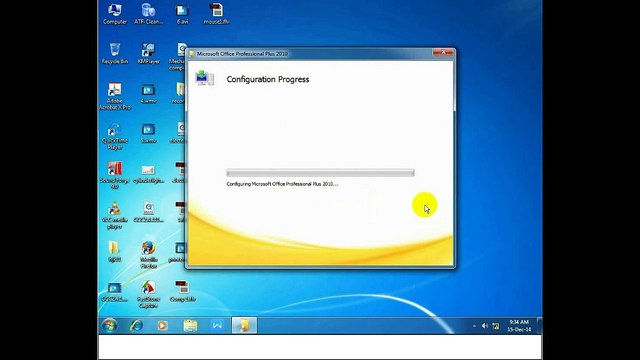The width and height of the screenshot is (640, 360).
Task: Click the Show desktop strip beside the clock
Action: click(540, 326)
